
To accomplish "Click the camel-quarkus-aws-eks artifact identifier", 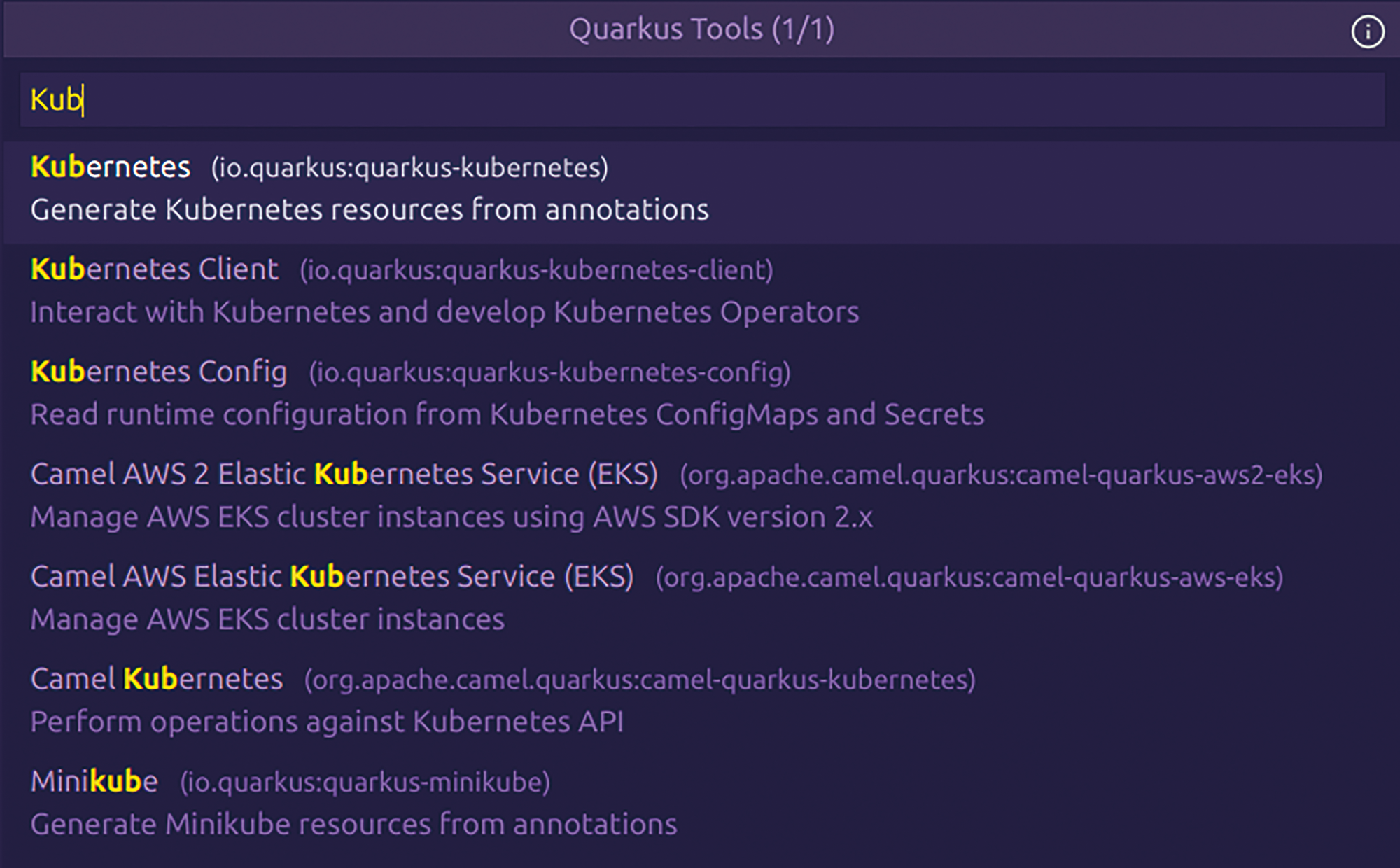I will (969, 578).
